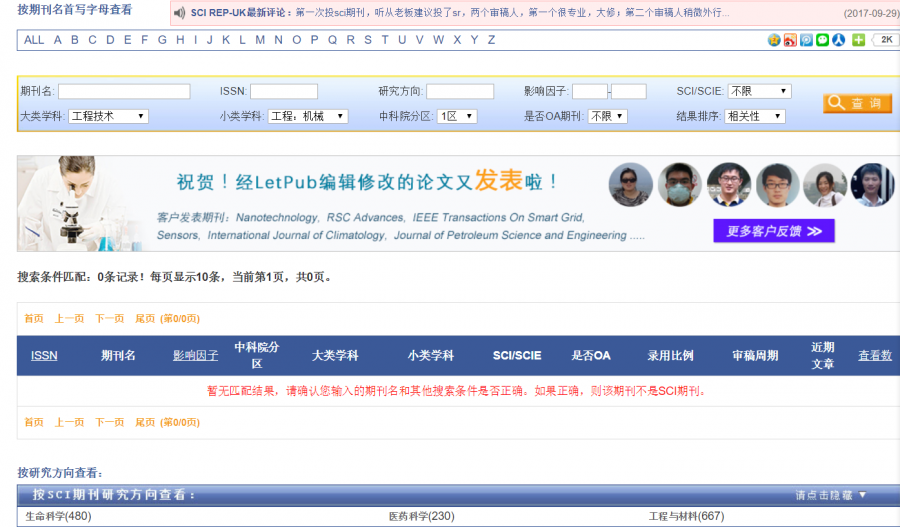Viewport: 900px width, 527px height.
Task: Open the 结果排序 dropdown (相关性)
Action: click(755, 116)
